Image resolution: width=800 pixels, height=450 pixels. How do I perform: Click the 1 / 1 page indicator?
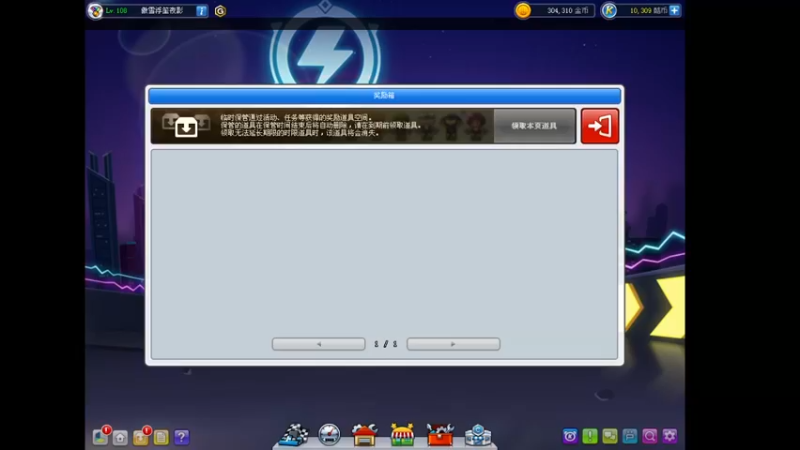click(386, 344)
